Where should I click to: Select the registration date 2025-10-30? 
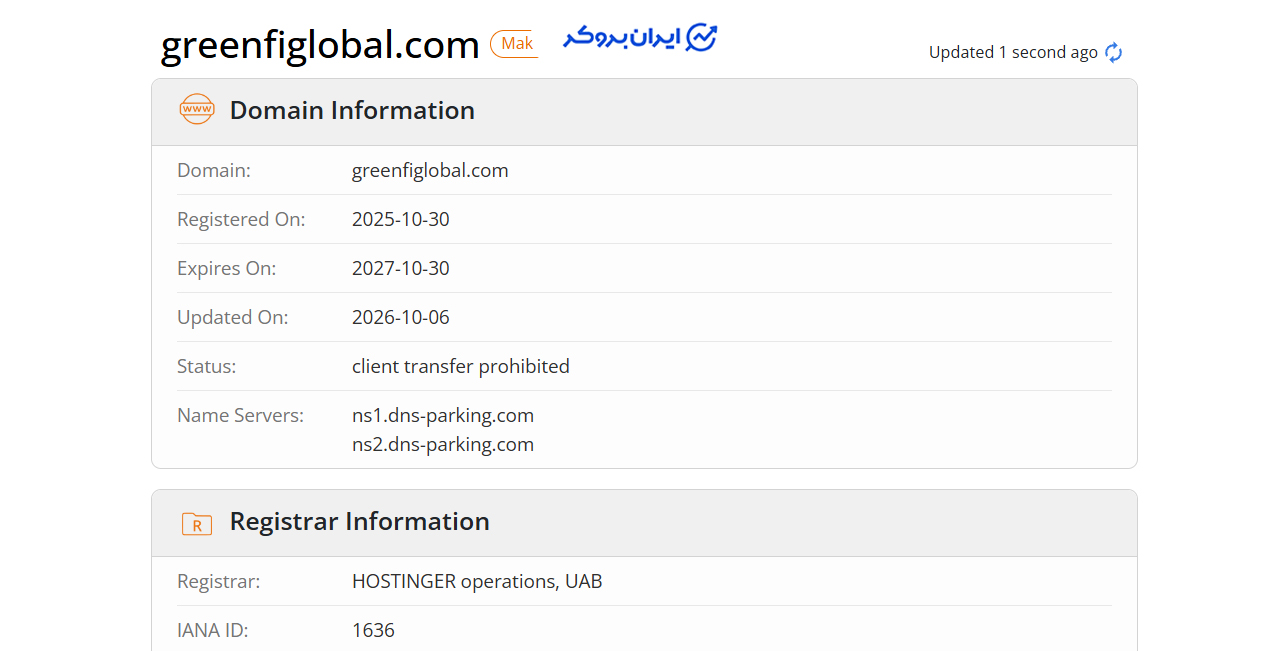401,219
